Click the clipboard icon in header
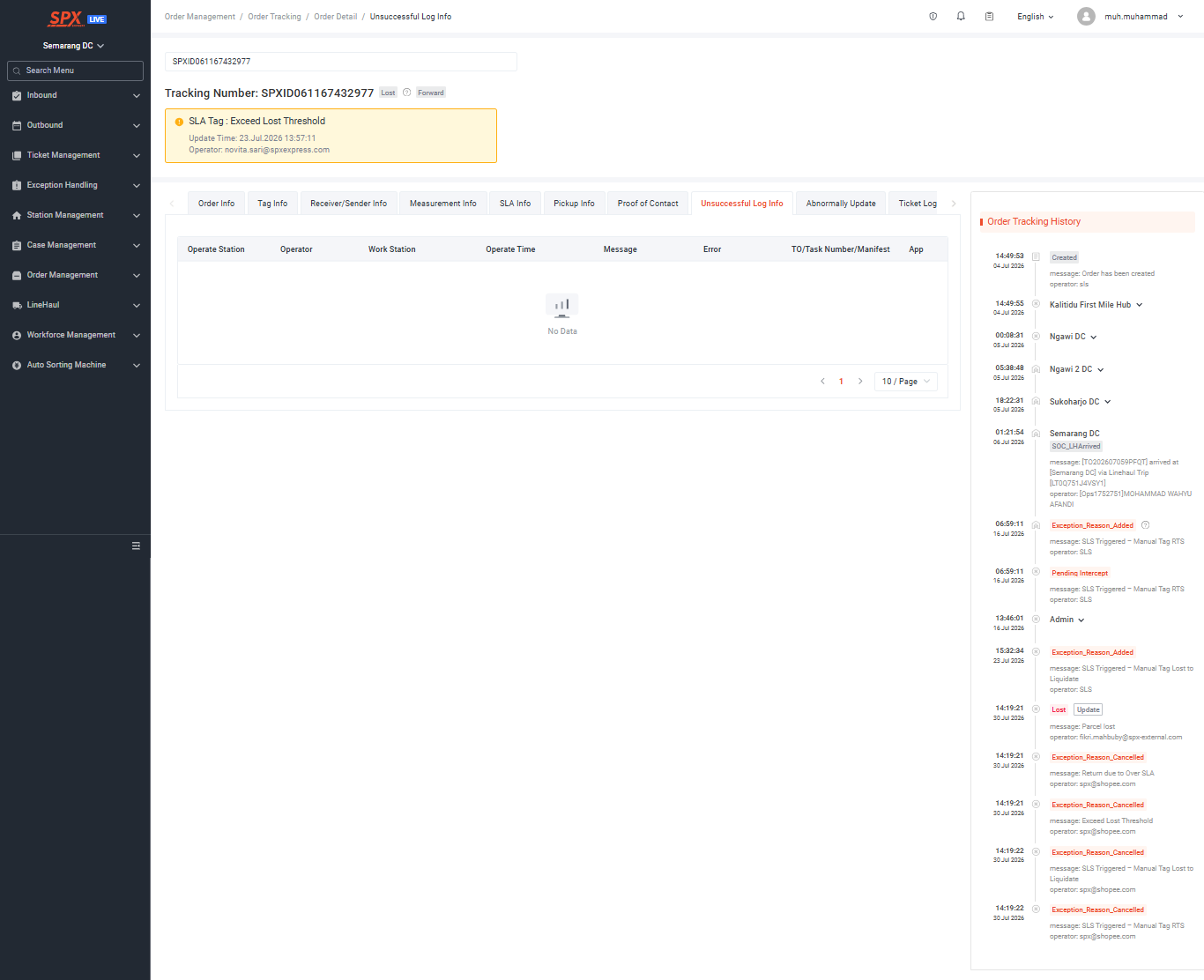 [989, 17]
